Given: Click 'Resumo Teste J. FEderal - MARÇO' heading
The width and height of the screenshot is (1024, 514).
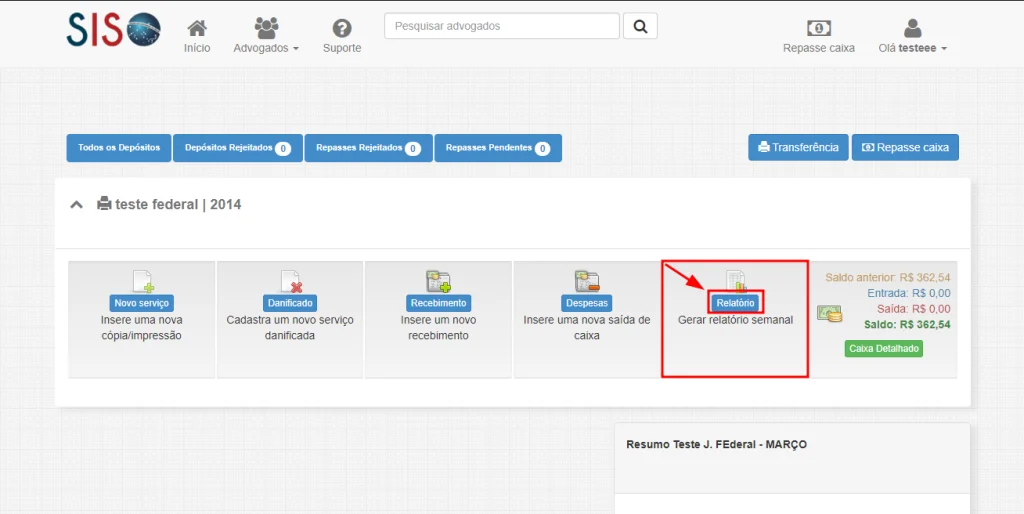Looking at the screenshot, I should (716, 444).
